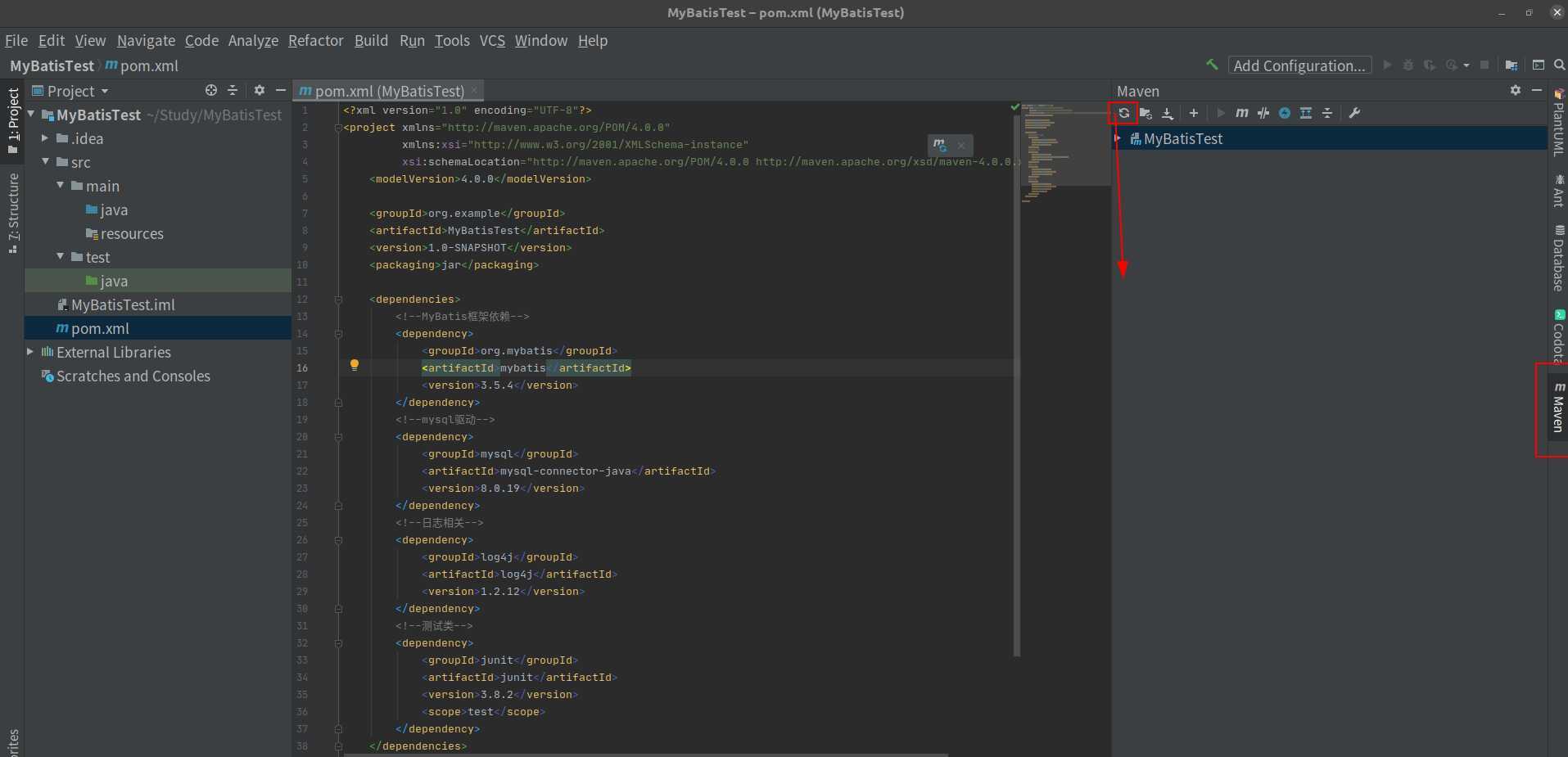
Task: Toggle the PlantUML tool window tab
Action: pos(1558,121)
